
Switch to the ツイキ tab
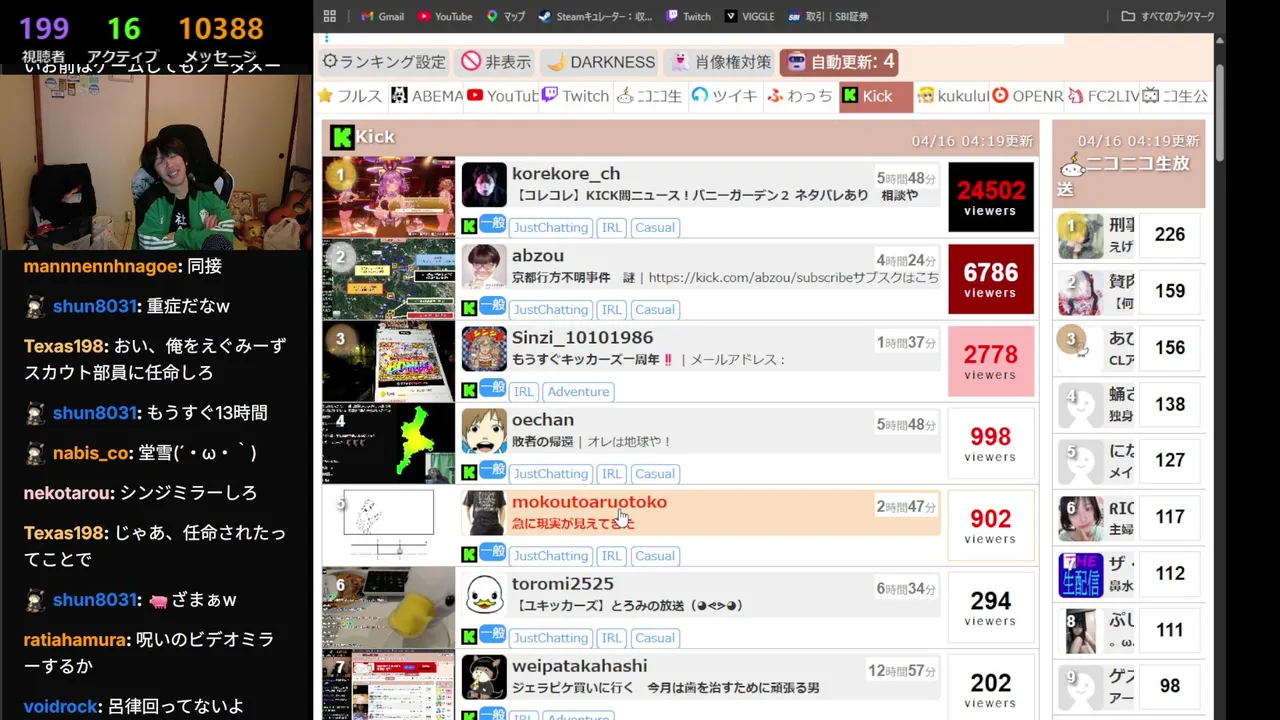coord(724,96)
